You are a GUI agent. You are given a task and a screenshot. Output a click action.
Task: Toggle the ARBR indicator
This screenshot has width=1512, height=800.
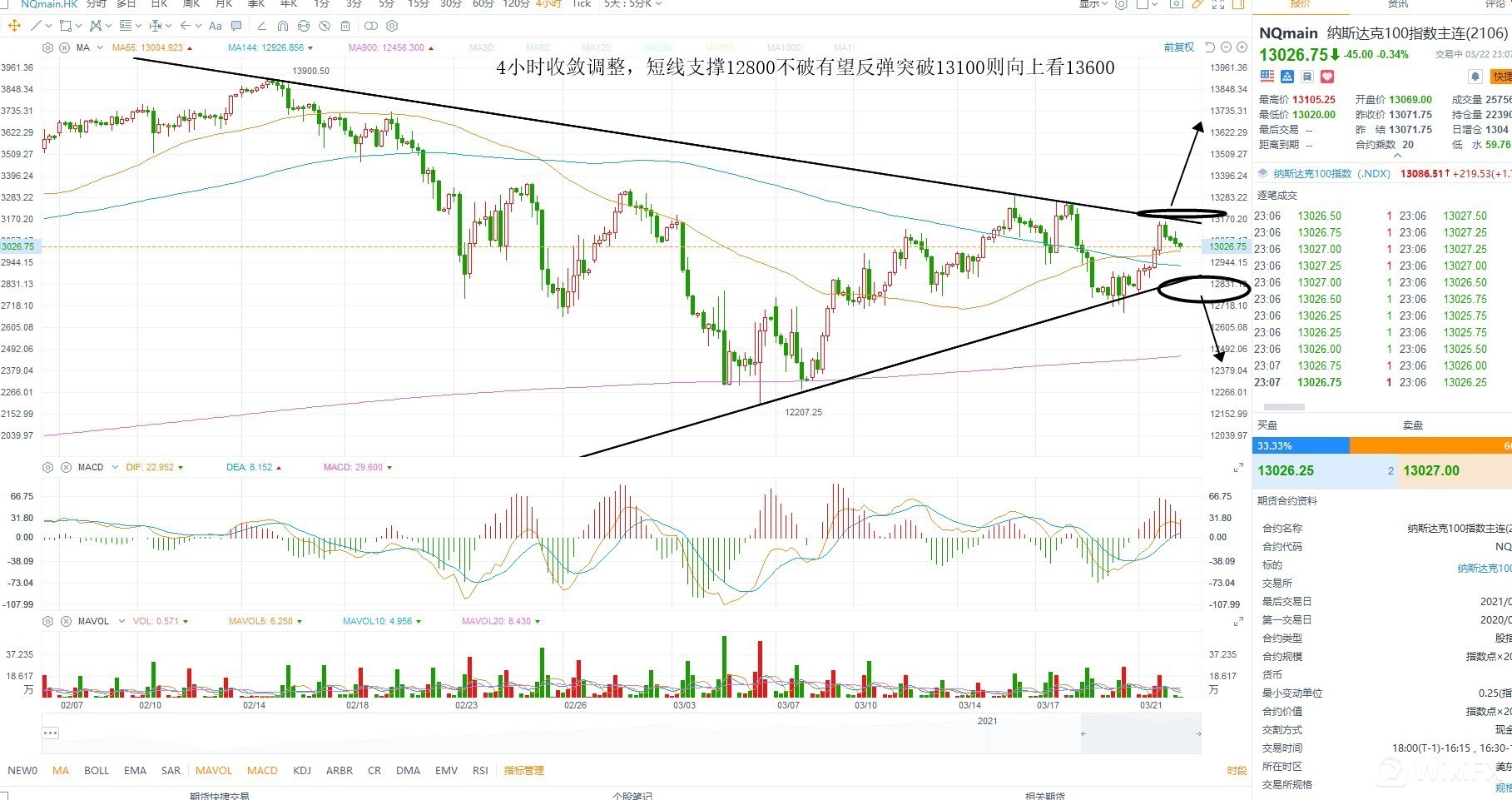point(340,770)
